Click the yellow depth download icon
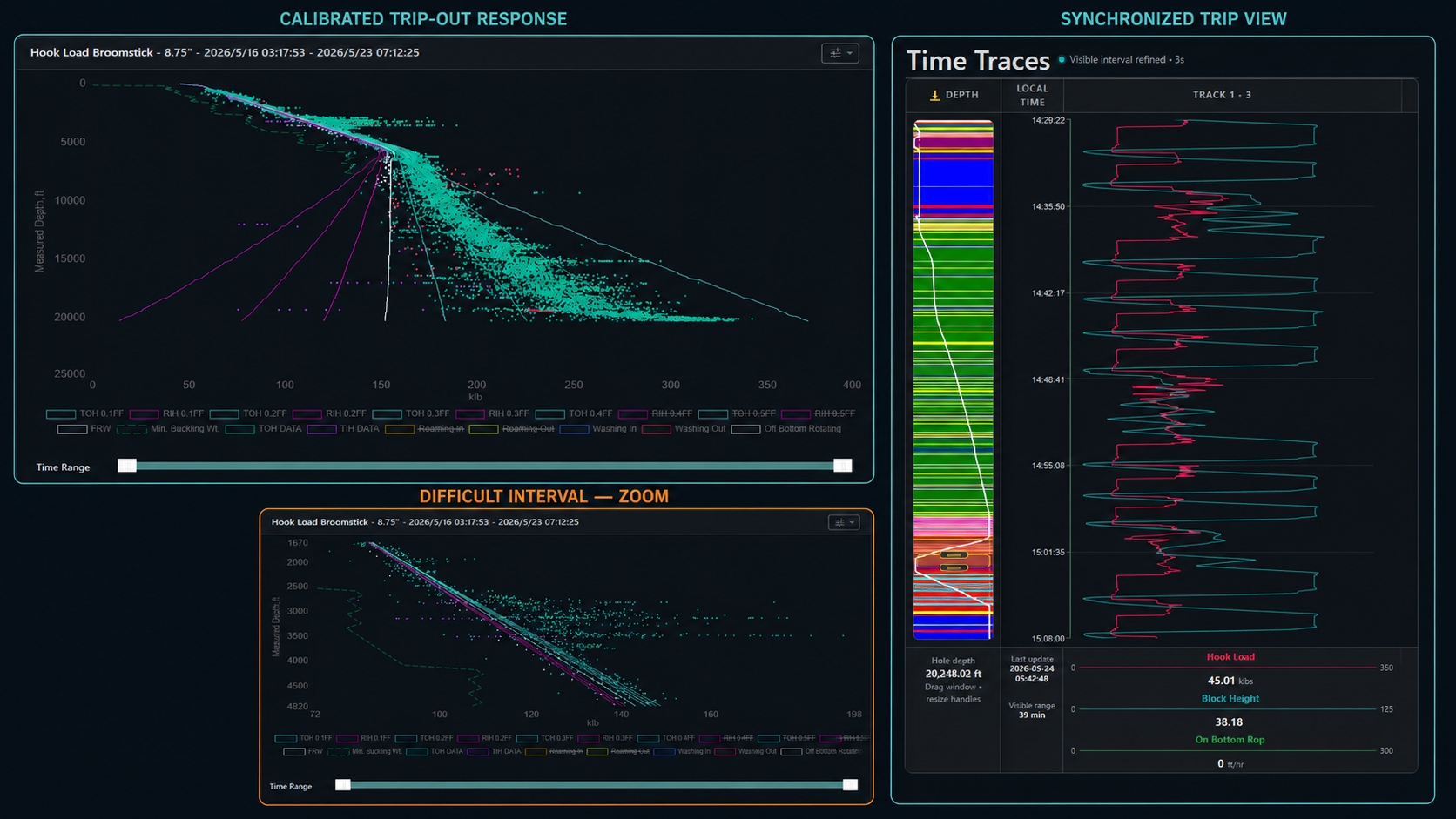Image resolution: width=1456 pixels, height=819 pixels. 934,96
